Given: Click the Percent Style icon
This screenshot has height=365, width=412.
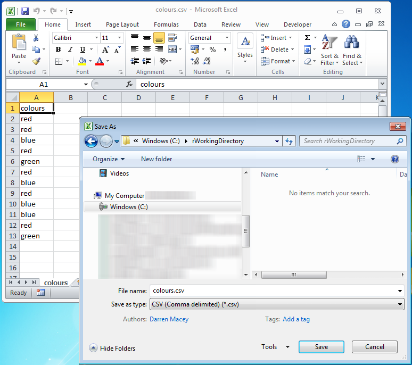Looking at the screenshot, I should pyautogui.click(x=213, y=50).
